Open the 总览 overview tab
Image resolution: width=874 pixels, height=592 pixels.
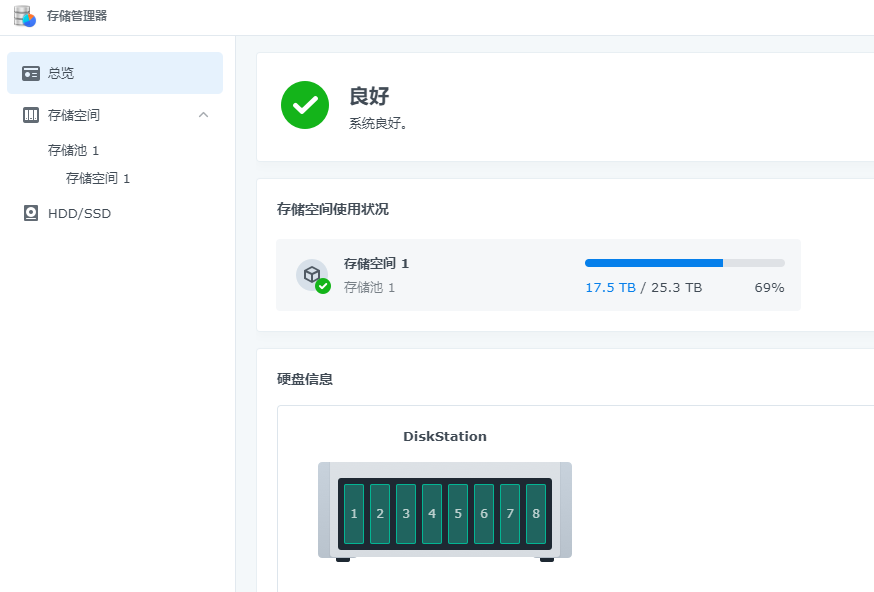[x=115, y=73]
